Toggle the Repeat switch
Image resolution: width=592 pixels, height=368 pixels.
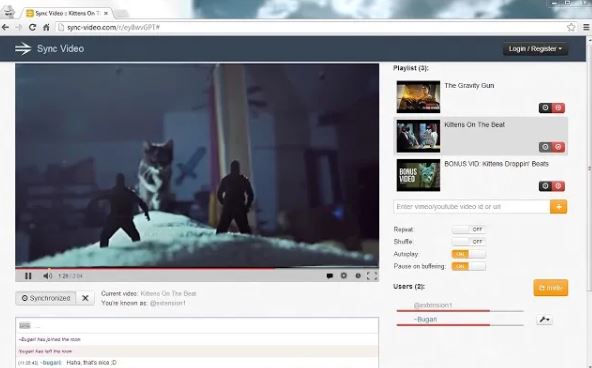coord(469,229)
